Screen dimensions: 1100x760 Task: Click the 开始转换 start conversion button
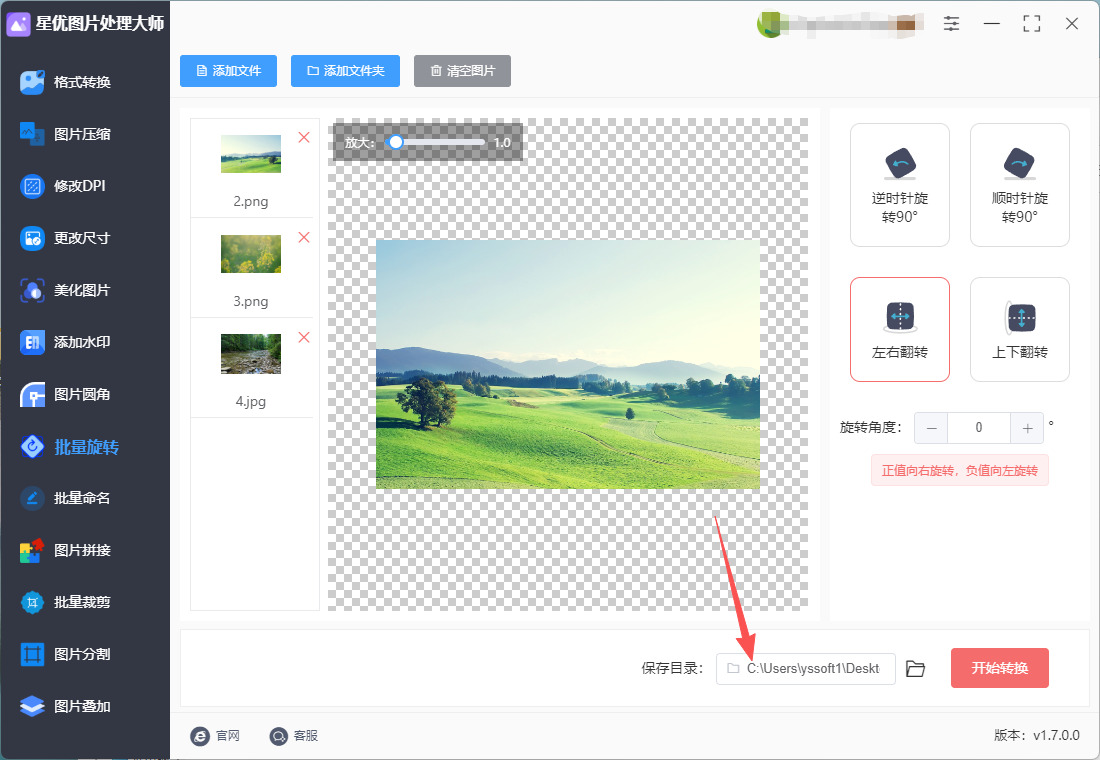pyautogui.click(x=1000, y=668)
